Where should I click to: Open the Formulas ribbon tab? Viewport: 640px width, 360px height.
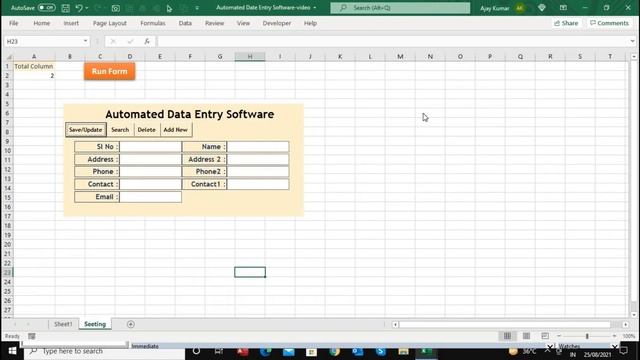pyautogui.click(x=153, y=23)
